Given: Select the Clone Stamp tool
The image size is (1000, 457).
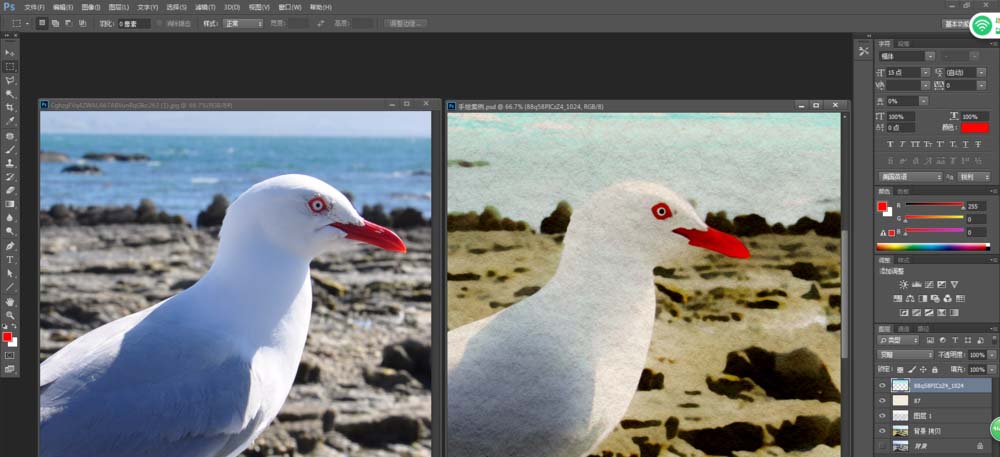Looking at the screenshot, I should pyautogui.click(x=10, y=163).
